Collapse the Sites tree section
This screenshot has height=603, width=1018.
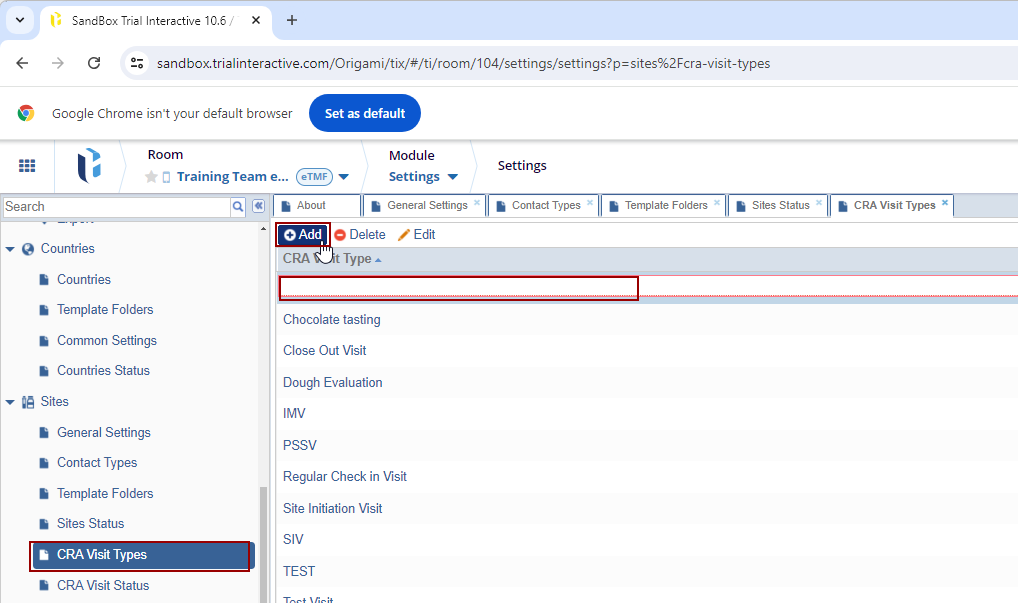pyautogui.click(x=11, y=402)
